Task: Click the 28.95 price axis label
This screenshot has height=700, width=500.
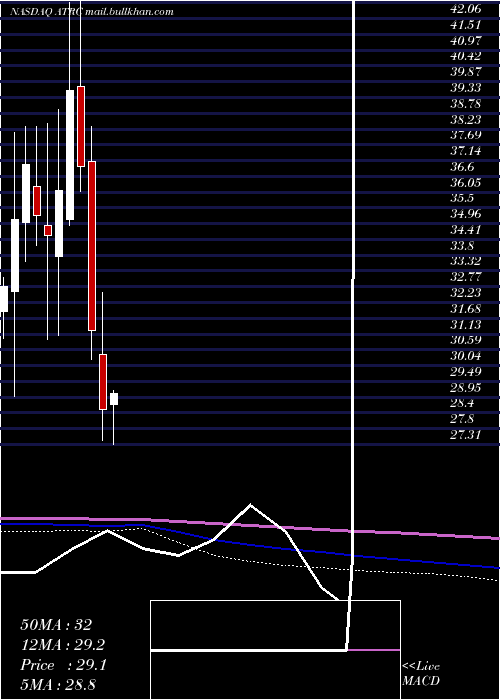Action: pyautogui.click(x=466, y=388)
